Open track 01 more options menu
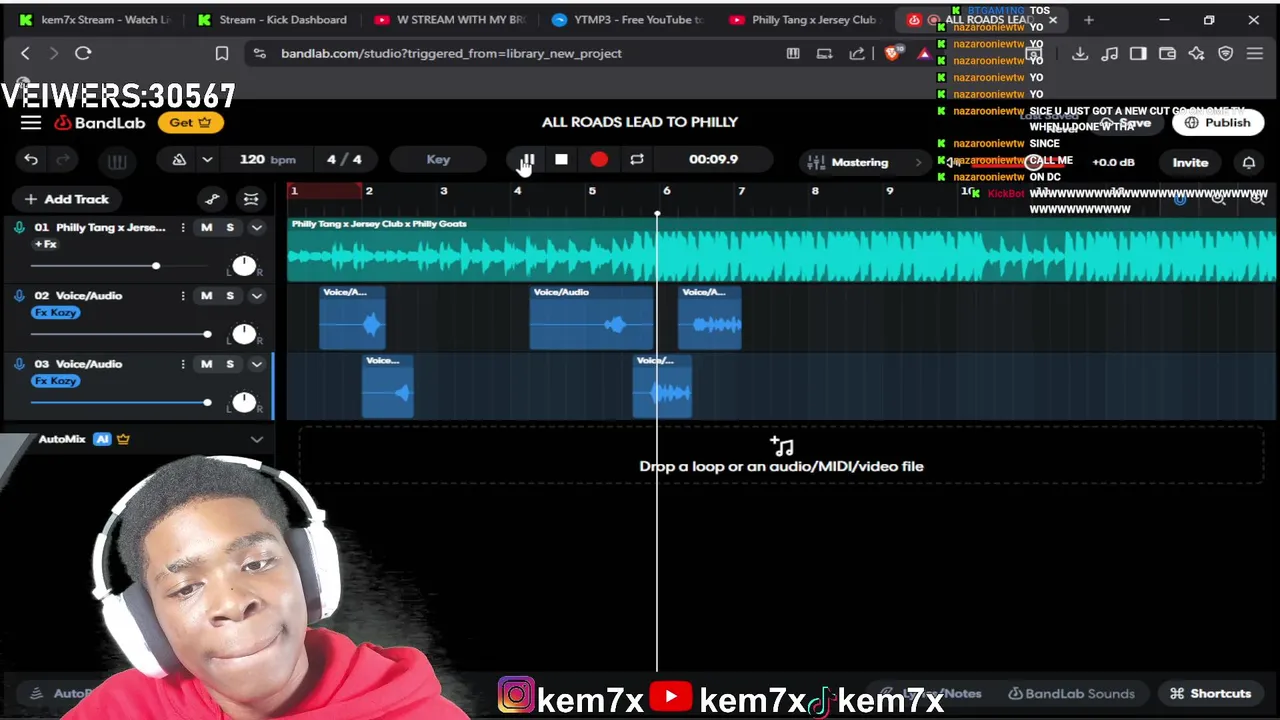The height and width of the screenshot is (720, 1280). coord(182,228)
